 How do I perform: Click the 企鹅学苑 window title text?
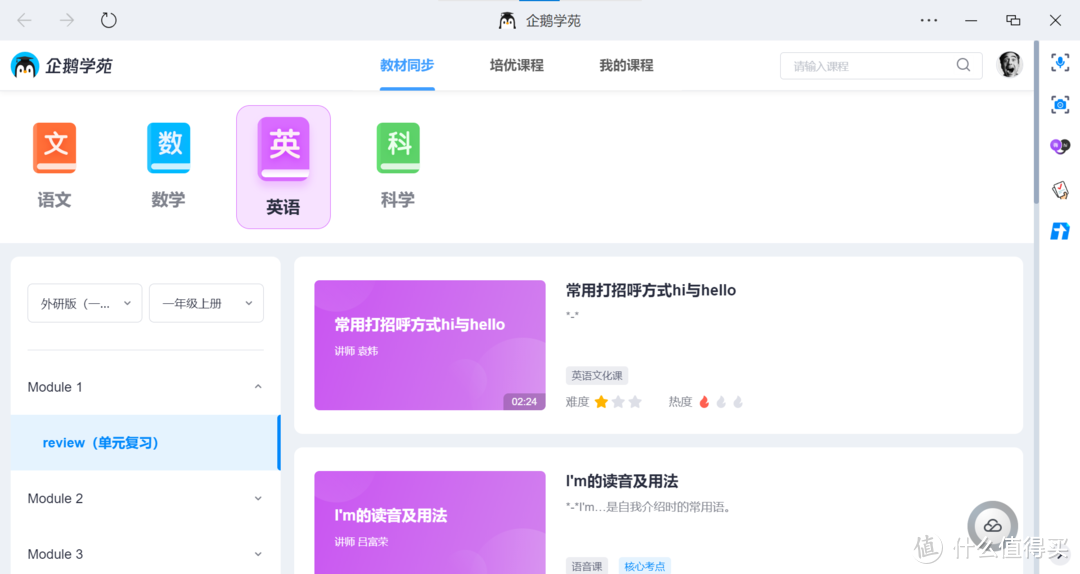click(553, 21)
